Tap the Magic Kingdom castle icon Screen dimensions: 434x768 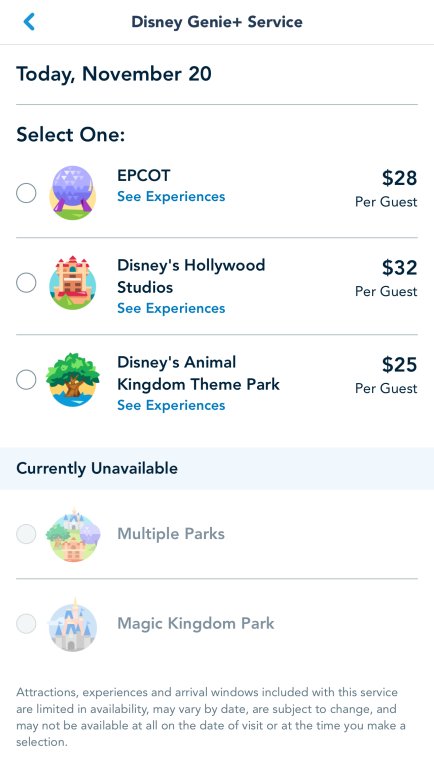72,624
